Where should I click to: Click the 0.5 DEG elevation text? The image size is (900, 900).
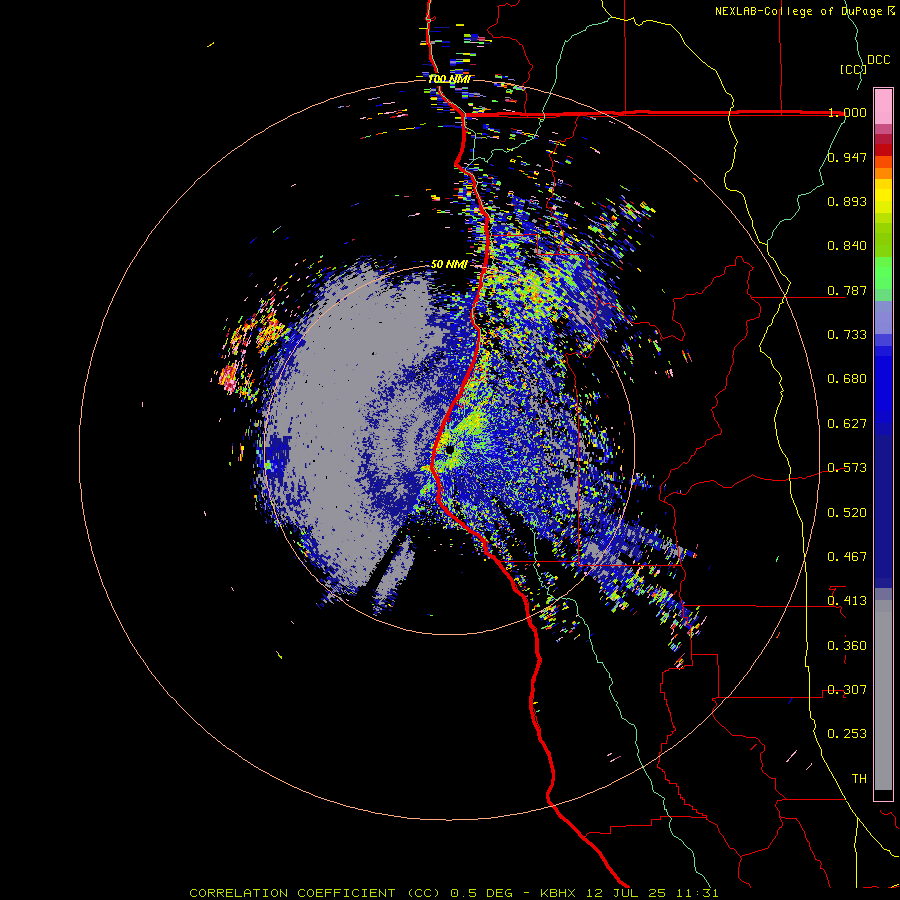(481, 893)
